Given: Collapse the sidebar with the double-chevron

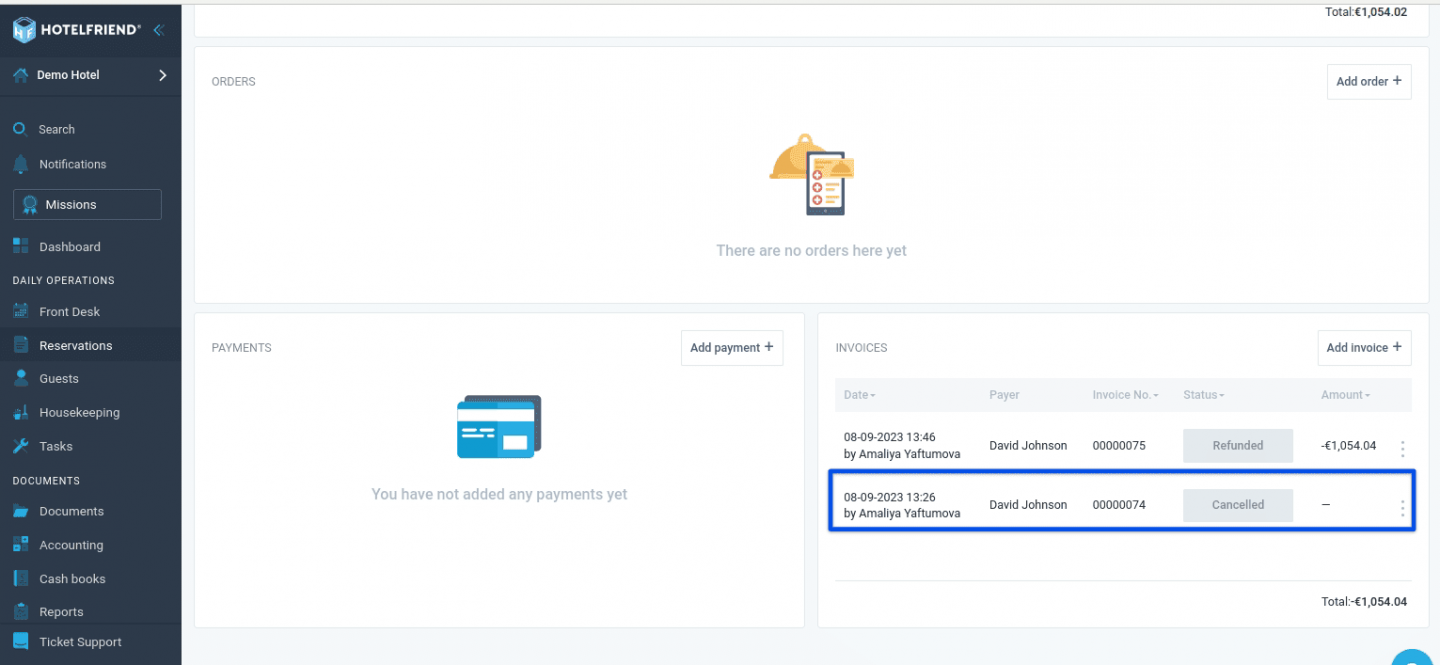Looking at the screenshot, I should 158,30.
